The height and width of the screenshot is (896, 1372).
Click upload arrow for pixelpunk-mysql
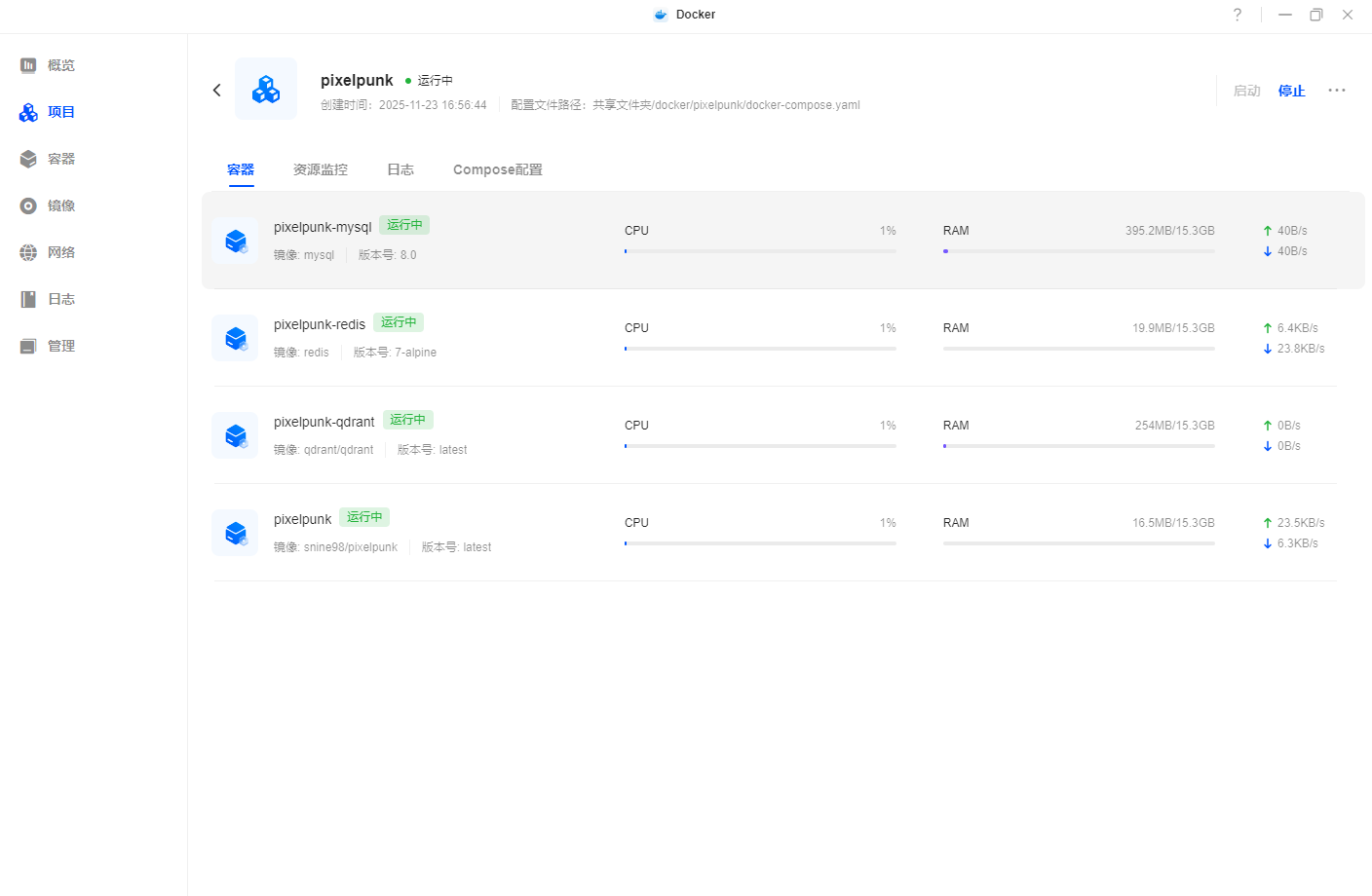[1267, 231]
